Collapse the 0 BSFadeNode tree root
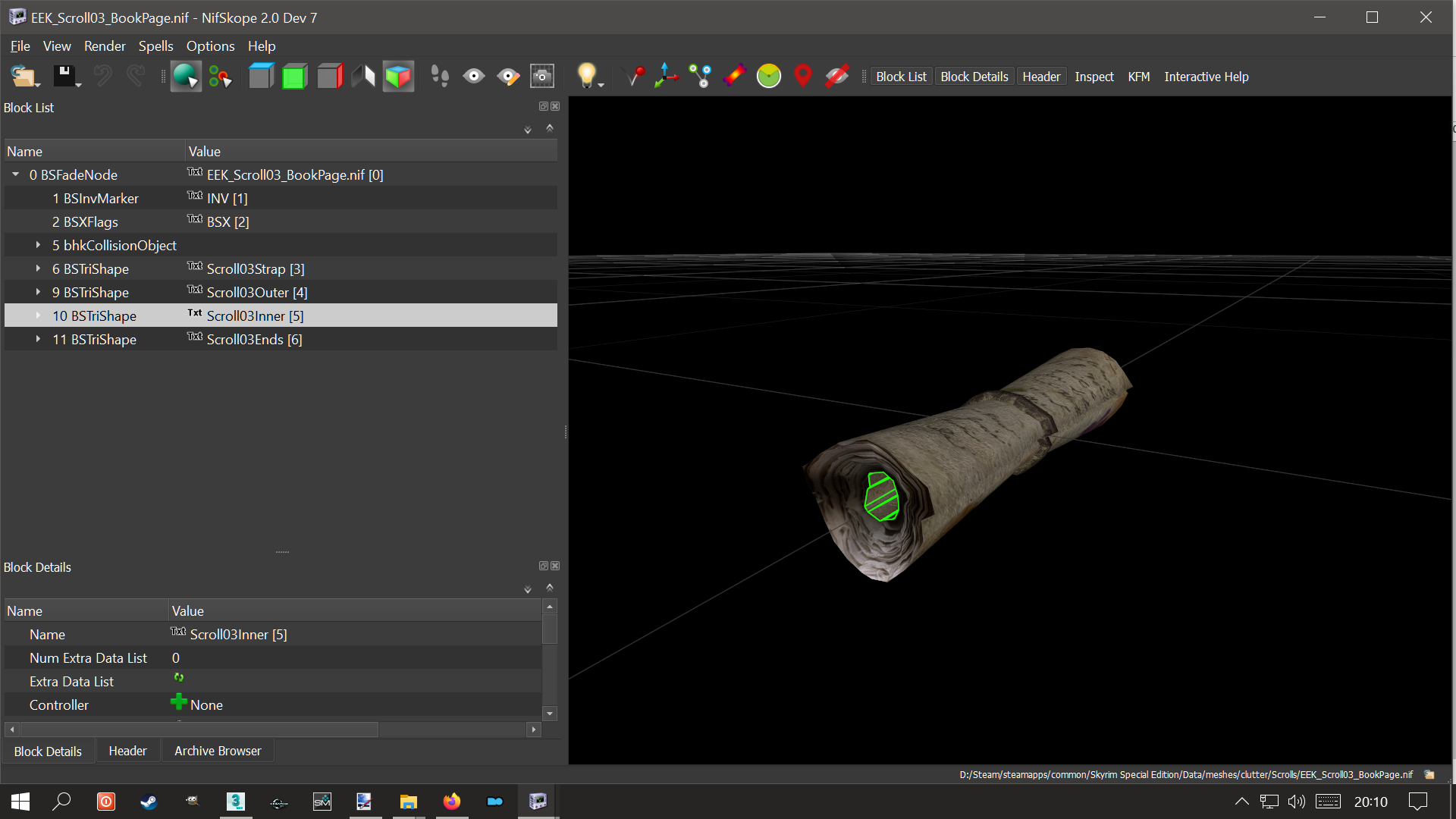Screen dimensions: 1456x819 15,174
